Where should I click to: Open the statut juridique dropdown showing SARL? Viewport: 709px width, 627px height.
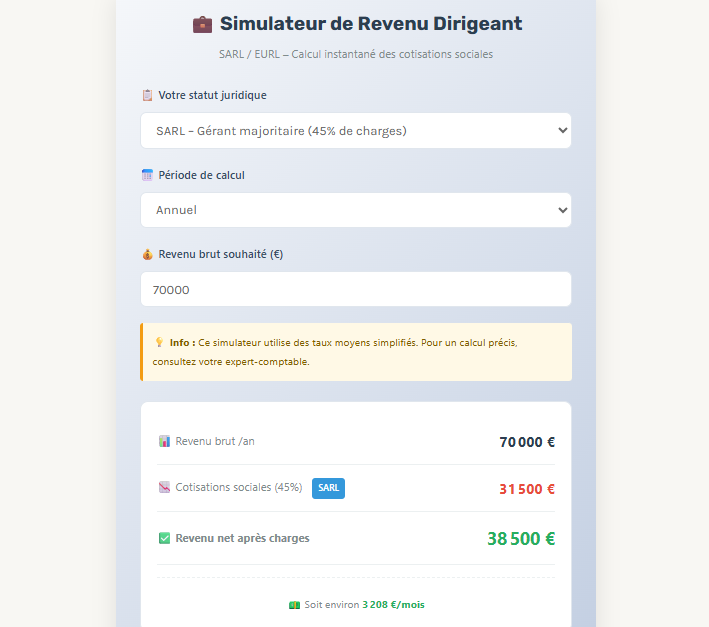pos(356,131)
